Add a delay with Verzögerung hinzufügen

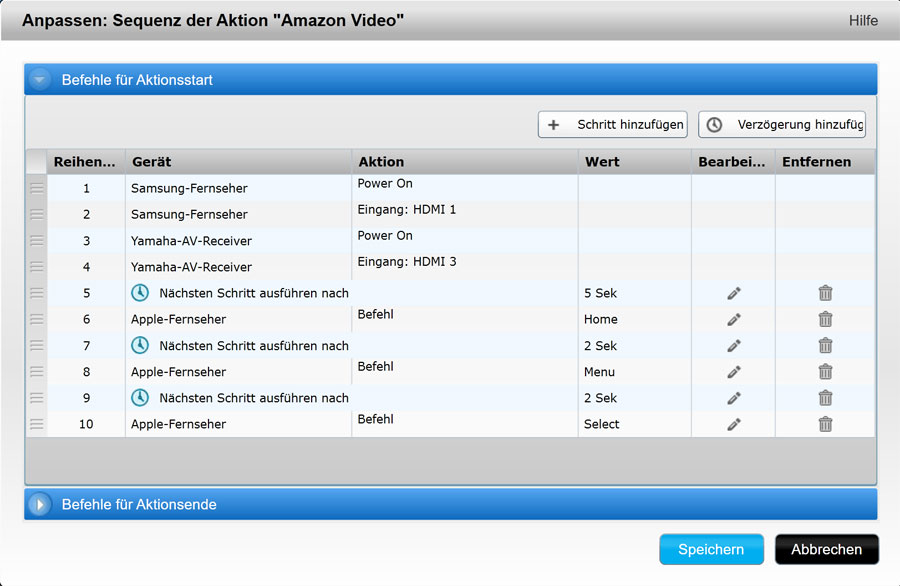[x=782, y=125]
